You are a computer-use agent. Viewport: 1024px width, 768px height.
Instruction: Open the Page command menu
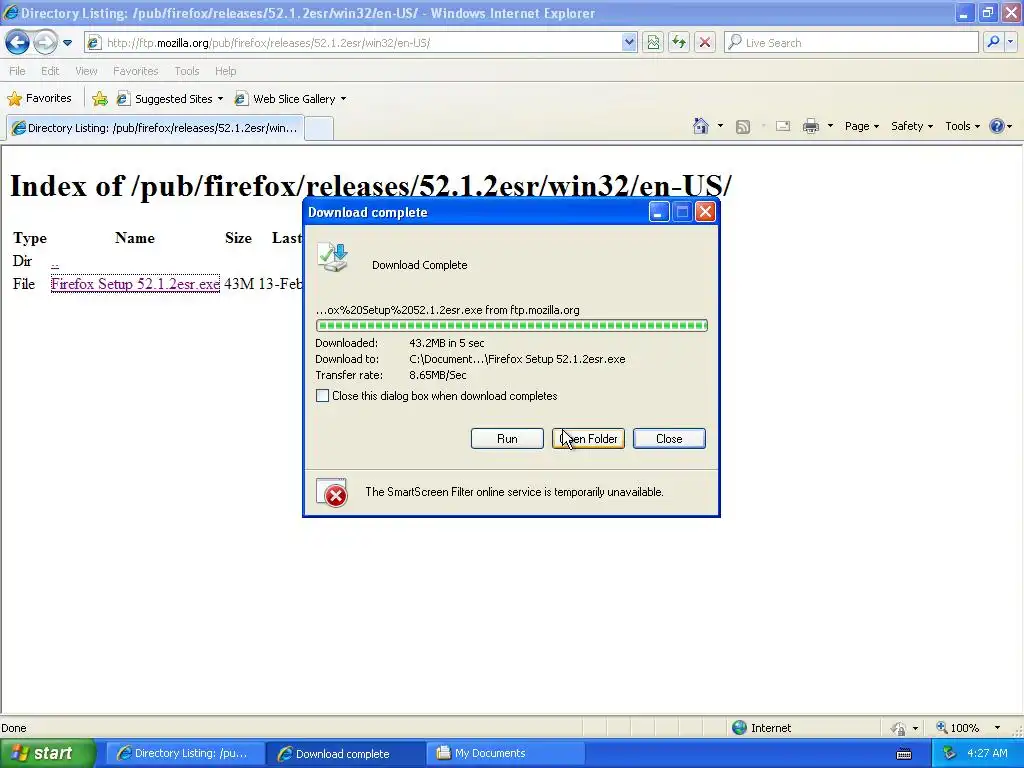pos(861,126)
